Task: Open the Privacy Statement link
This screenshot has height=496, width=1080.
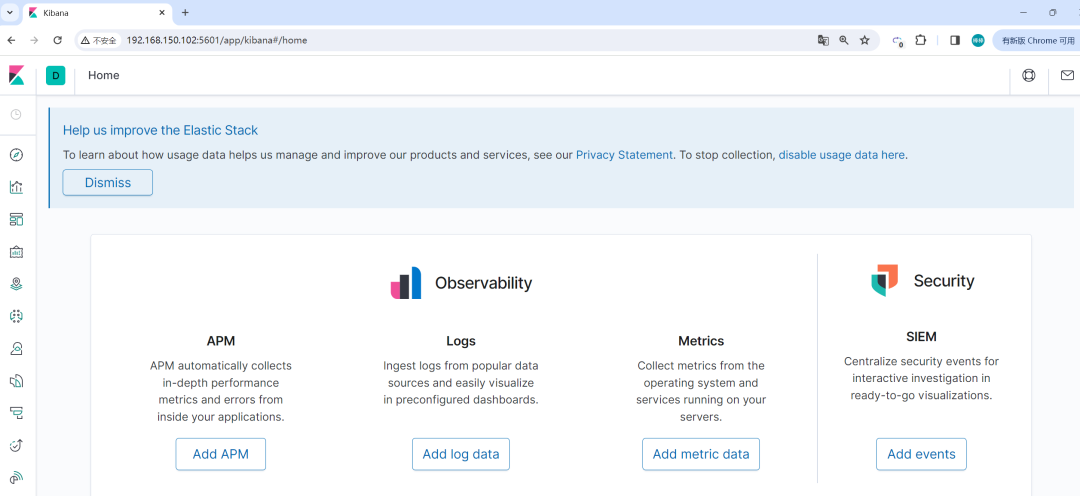Action: 624,155
